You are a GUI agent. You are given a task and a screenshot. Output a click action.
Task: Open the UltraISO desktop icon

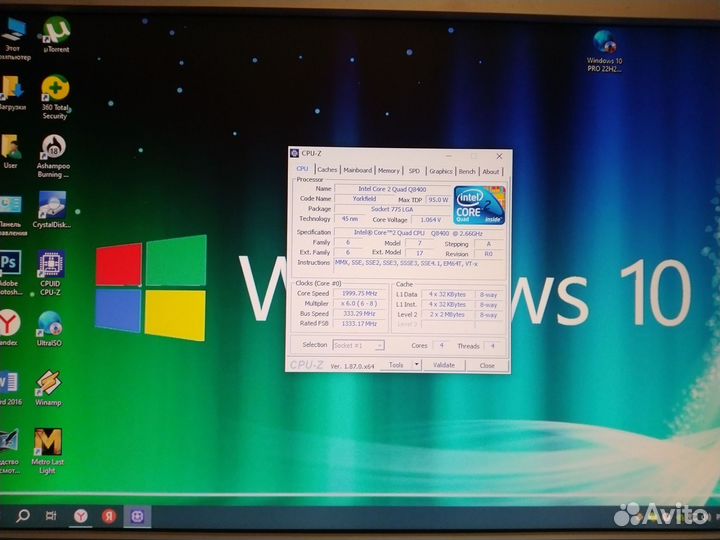click(x=50, y=328)
